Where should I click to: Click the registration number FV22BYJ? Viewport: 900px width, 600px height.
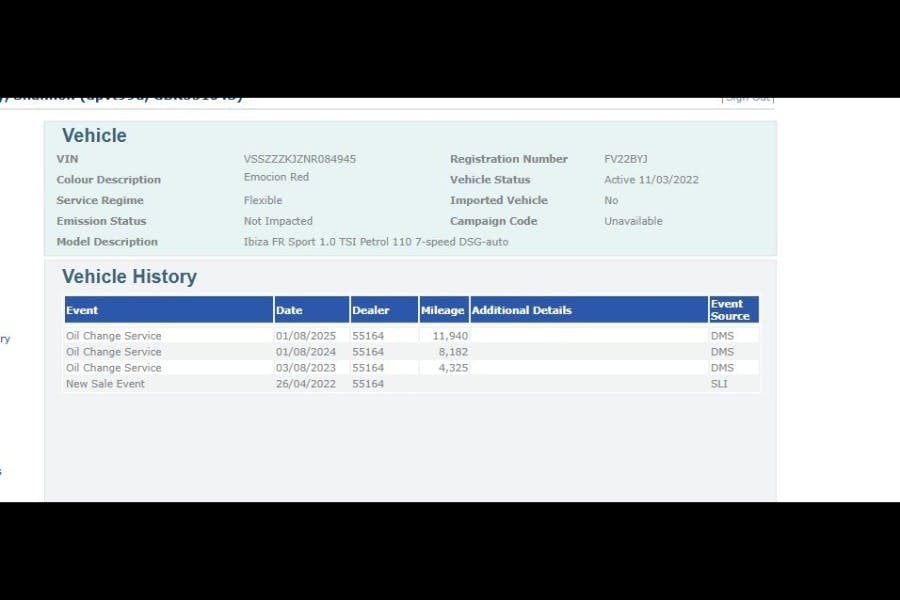click(x=626, y=159)
